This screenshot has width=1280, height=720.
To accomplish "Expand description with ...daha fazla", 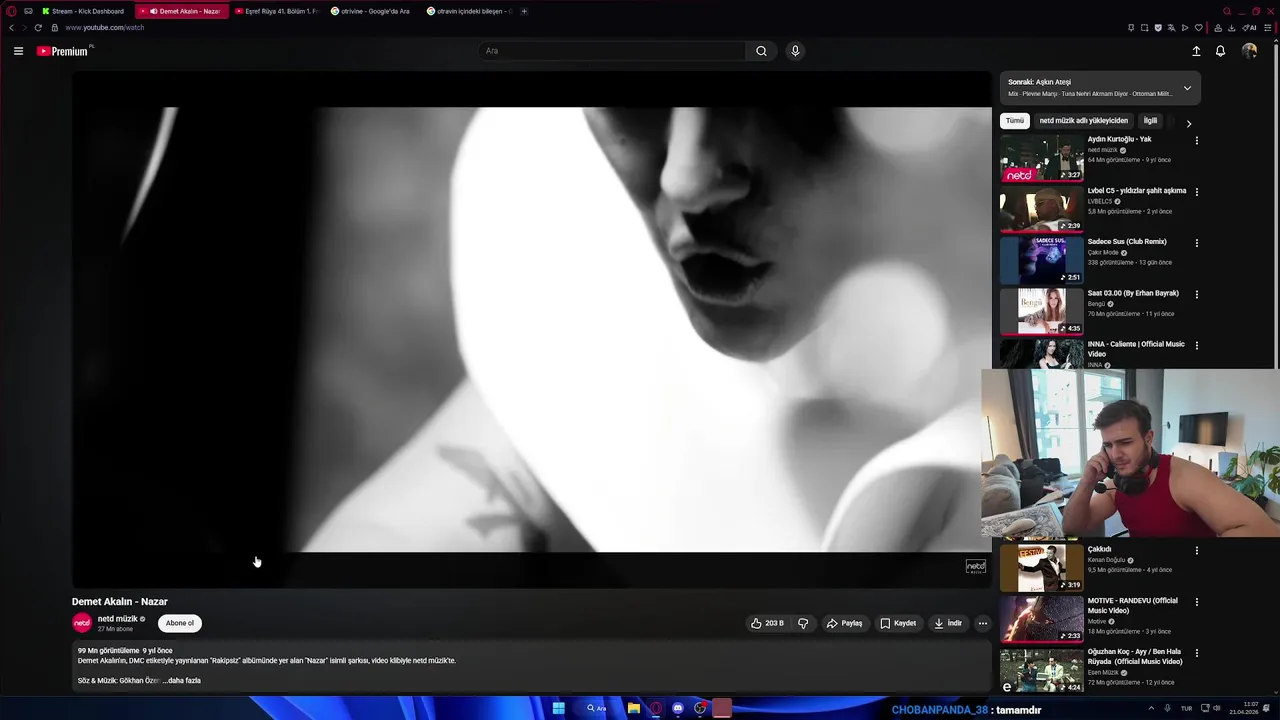I will pos(182,680).
